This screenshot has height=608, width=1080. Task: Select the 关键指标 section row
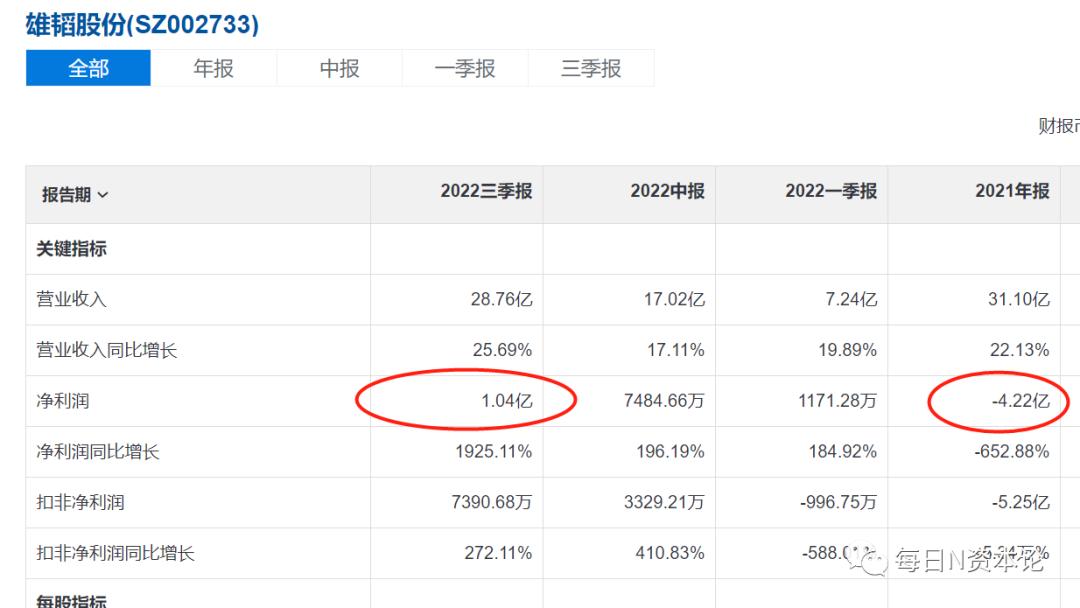pyautogui.click(x=71, y=249)
